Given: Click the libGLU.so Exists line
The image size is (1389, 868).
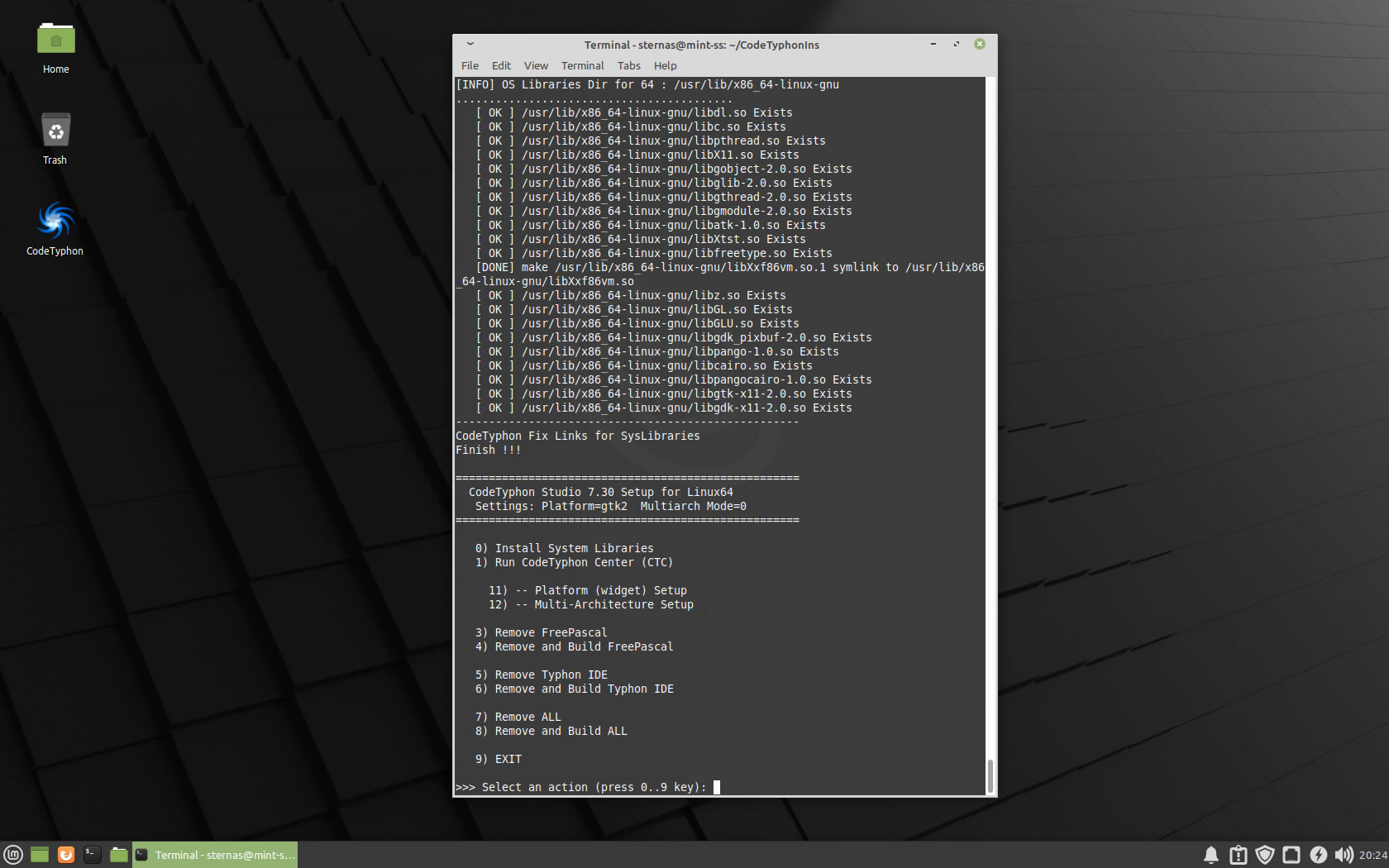Looking at the screenshot, I should [x=637, y=323].
